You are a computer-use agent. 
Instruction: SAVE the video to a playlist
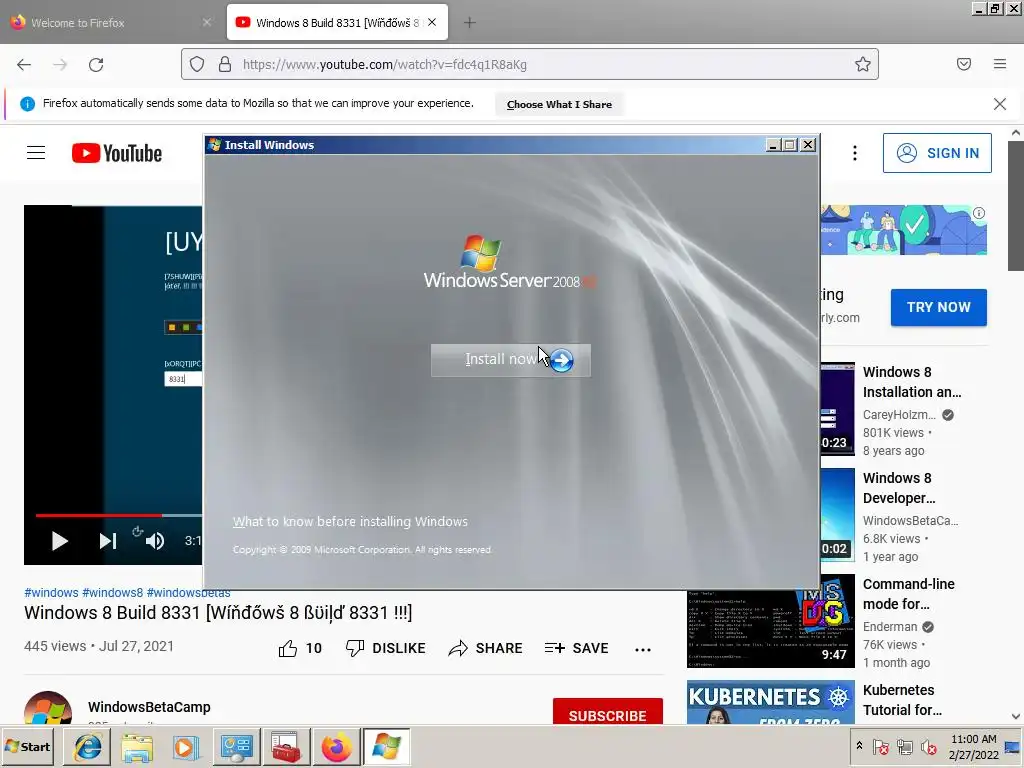point(576,648)
